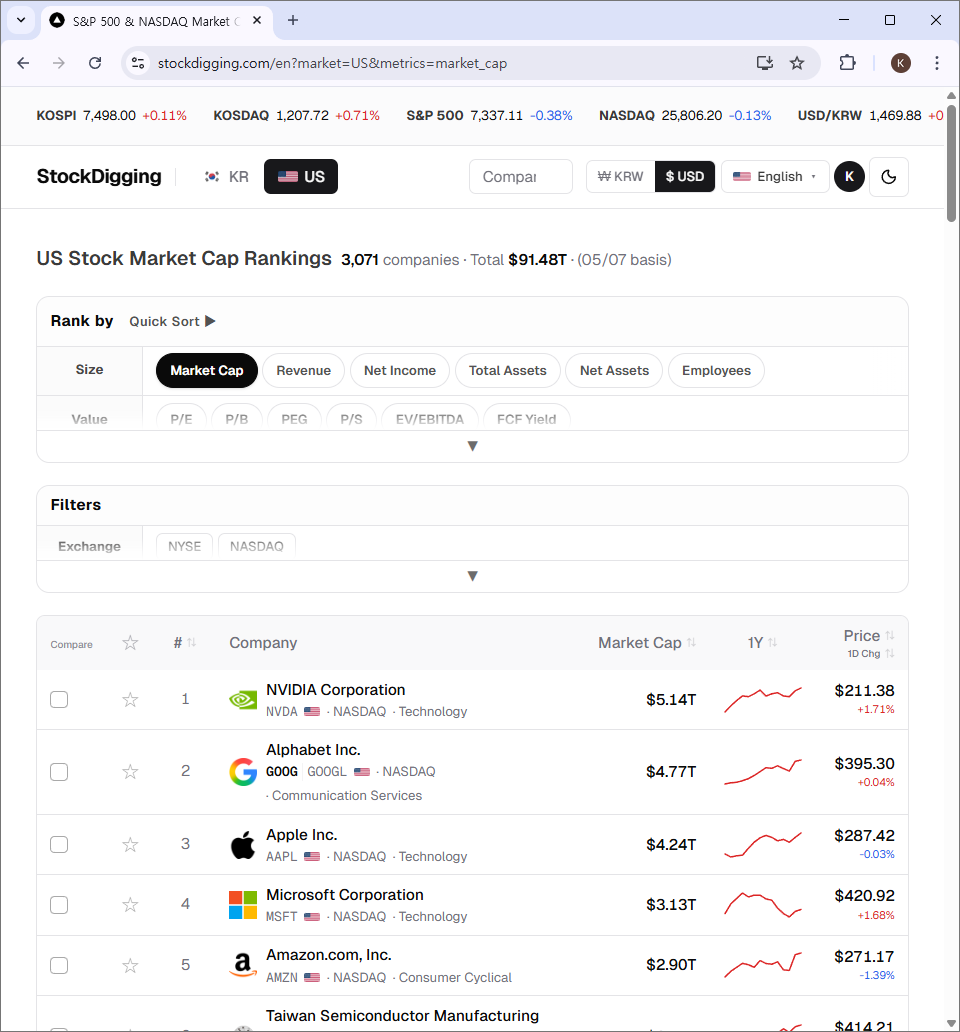Rank by Revenue

click(x=303, y=371)
